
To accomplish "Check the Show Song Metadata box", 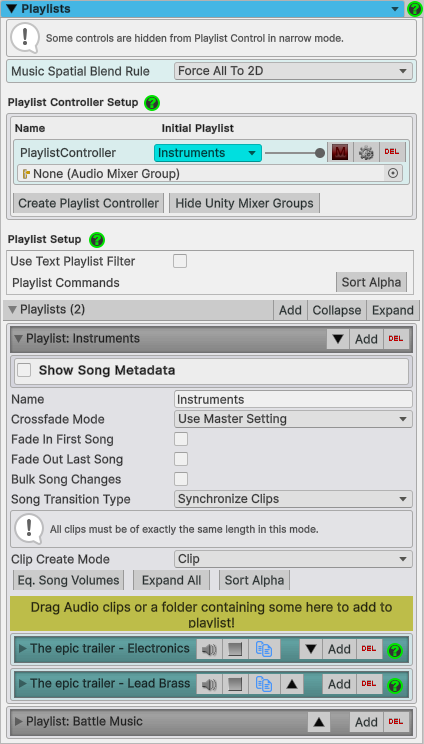I will click(24, 370).
